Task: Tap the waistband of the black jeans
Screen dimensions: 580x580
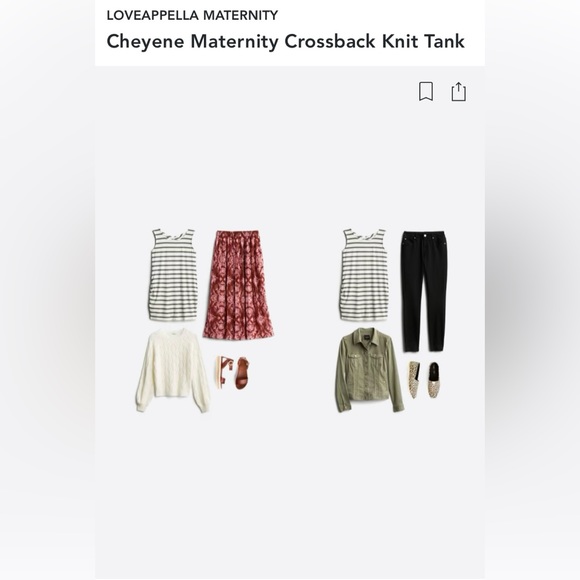Action: click(x=424, y=235)
